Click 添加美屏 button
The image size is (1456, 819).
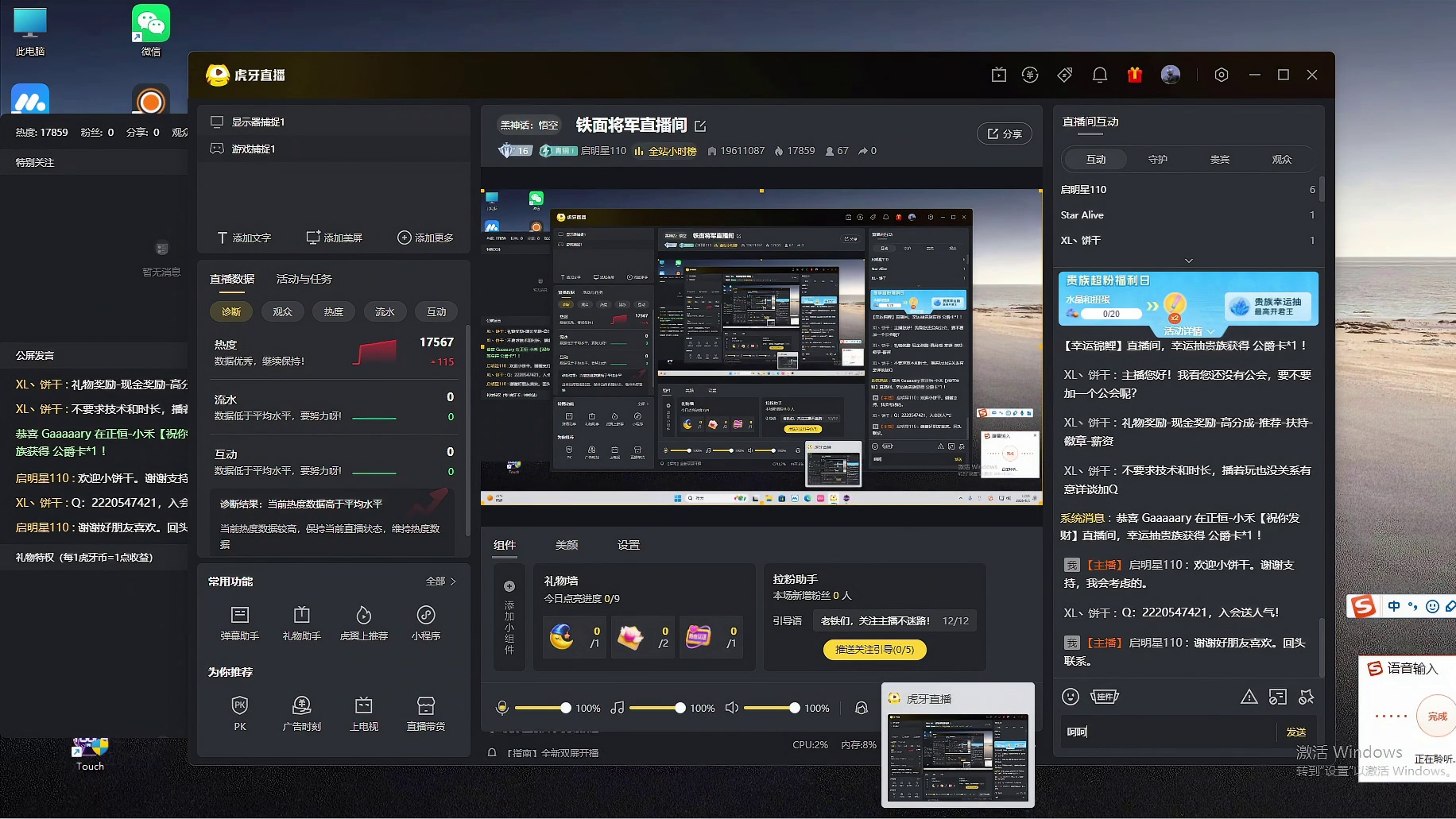(x=335, y=238)
